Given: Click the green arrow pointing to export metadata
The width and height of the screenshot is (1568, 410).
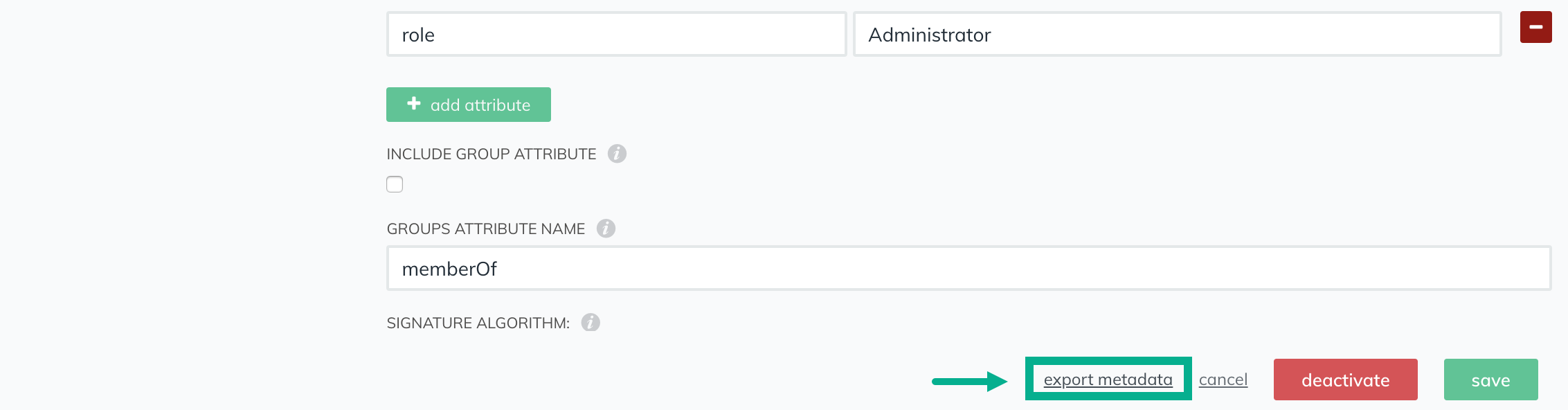Looking at the screenshot, I should [x=969, y=381].
